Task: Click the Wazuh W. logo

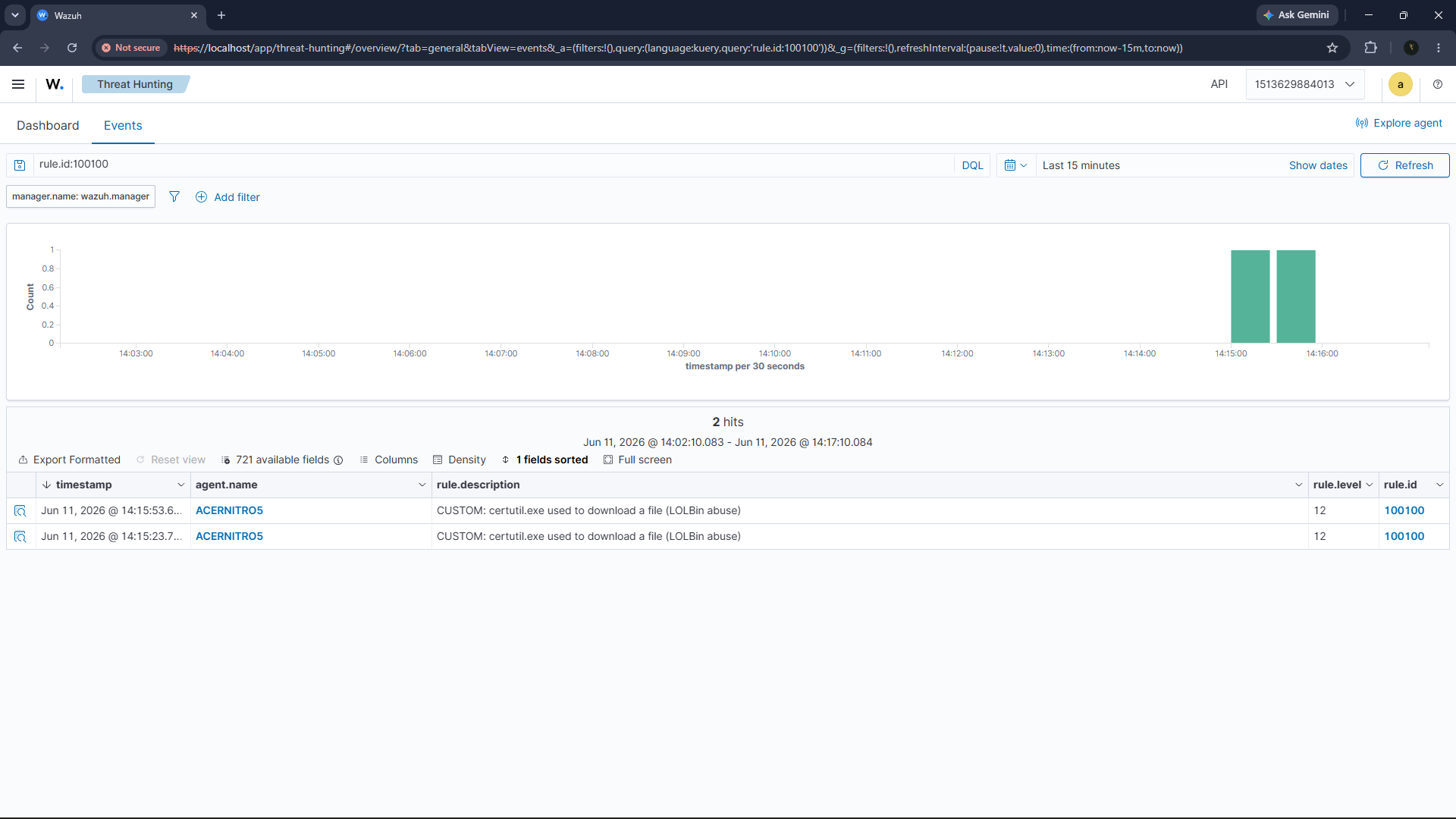Action: 55,84
